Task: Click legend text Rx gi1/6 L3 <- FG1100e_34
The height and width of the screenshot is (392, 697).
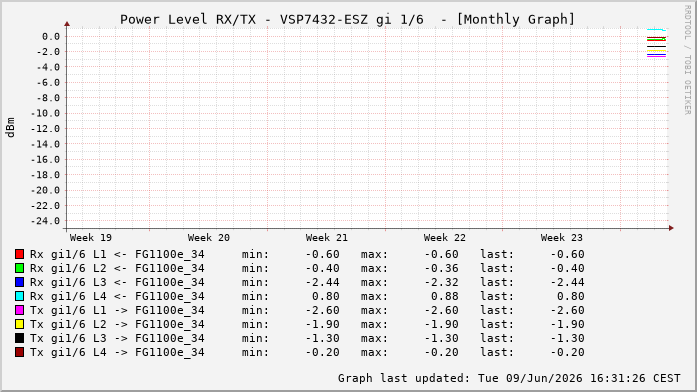Action: click(x=117, y=282)
